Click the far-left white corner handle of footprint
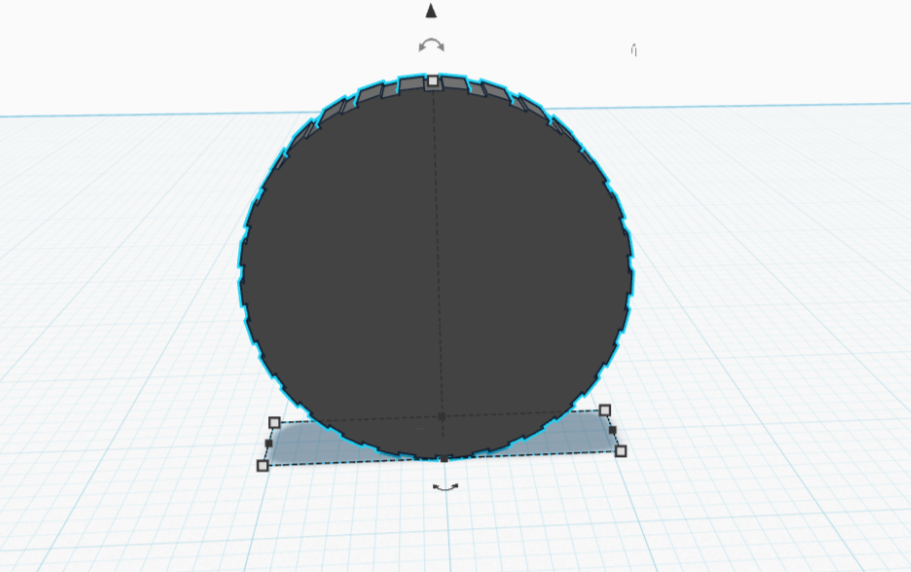 click(x=275, y=422)
